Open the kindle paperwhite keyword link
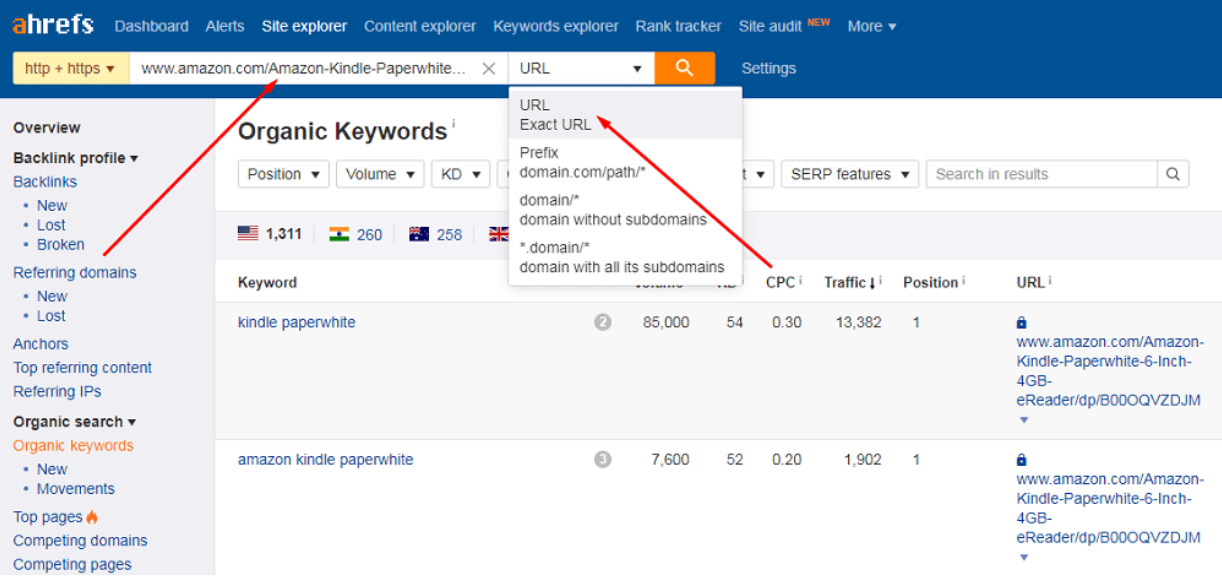This screenshot has height=579, width=1222. click(x=296, y=322)
